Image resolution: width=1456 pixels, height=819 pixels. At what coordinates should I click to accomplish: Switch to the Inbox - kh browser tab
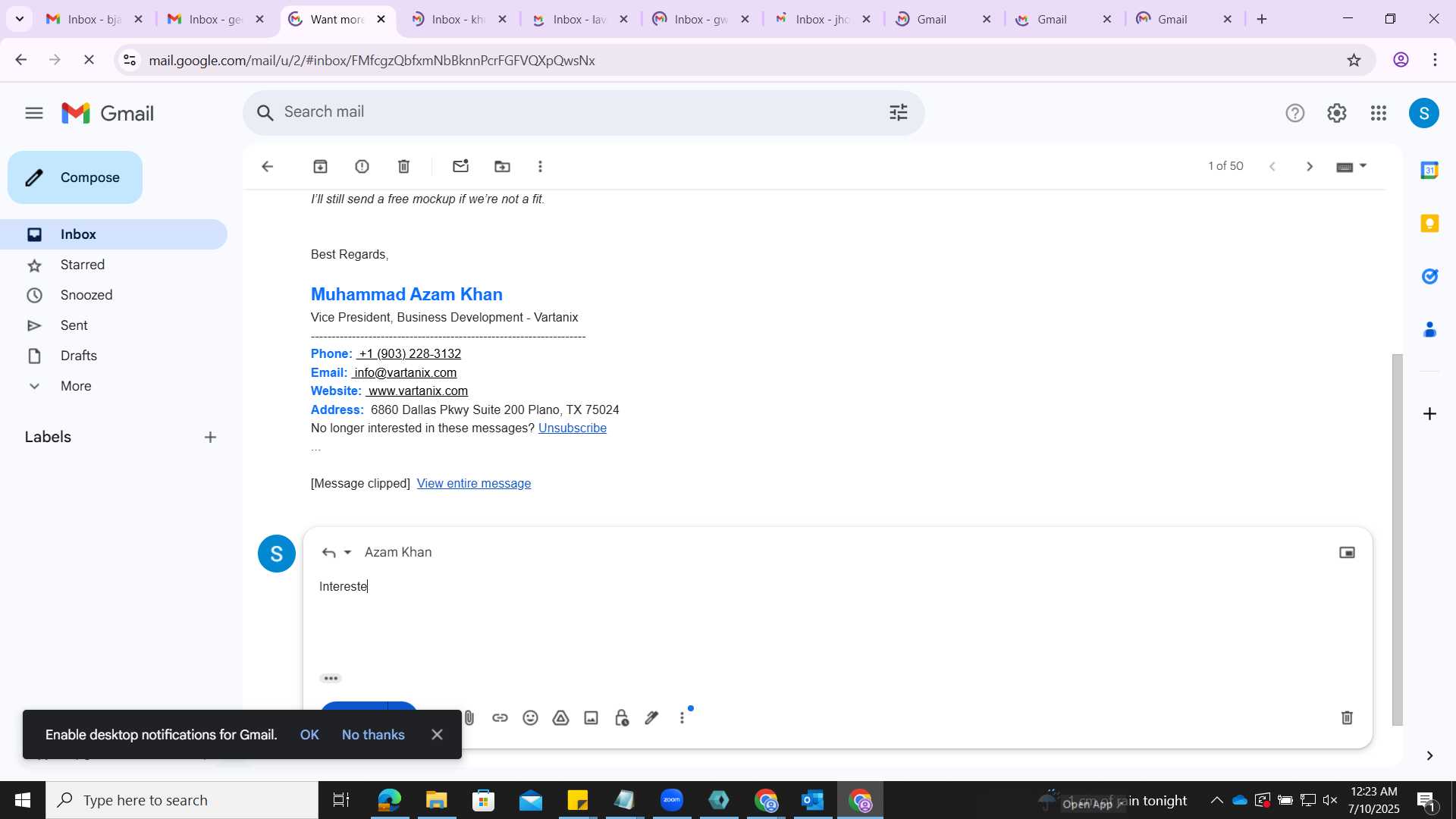(459, 20)
